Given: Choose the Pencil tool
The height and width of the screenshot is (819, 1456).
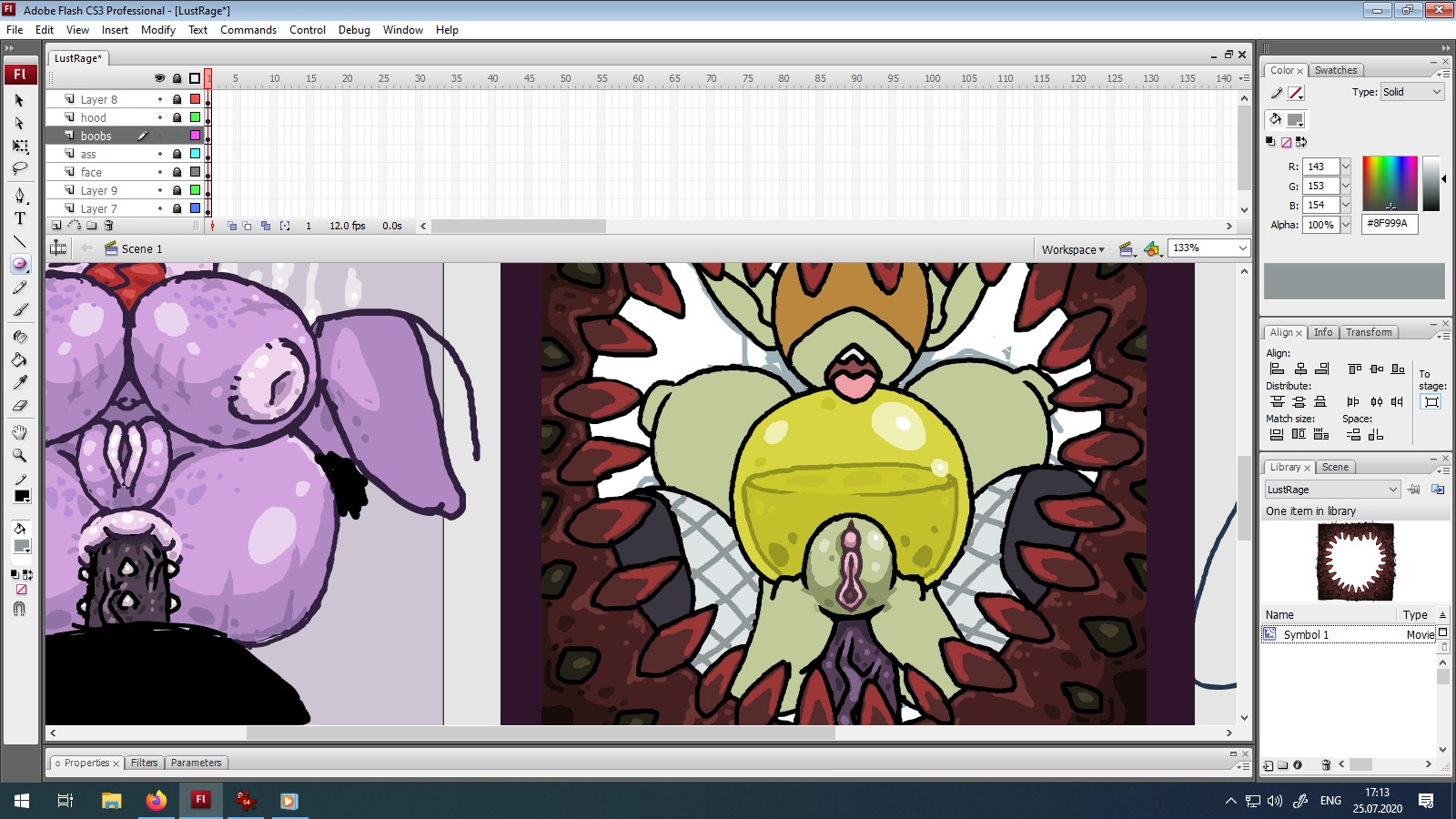Looking at the screenshot, I should click(x=19, y=288).
